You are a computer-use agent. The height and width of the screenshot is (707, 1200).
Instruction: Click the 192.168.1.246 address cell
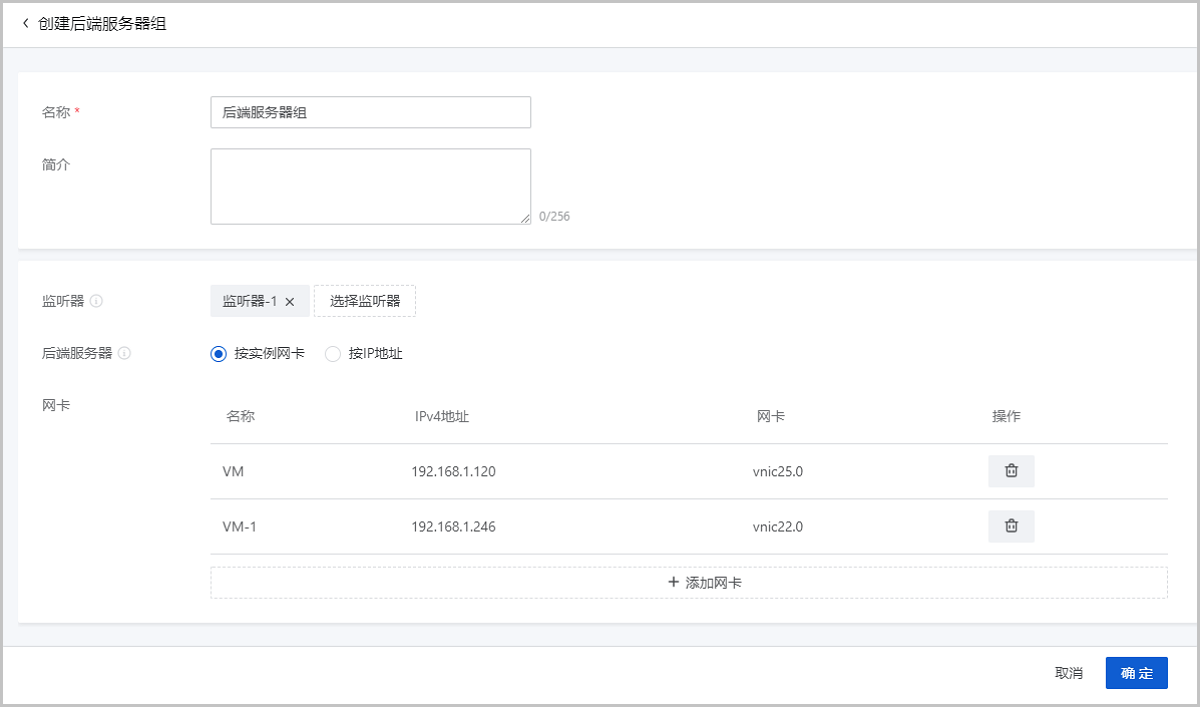tap(453, 526)
